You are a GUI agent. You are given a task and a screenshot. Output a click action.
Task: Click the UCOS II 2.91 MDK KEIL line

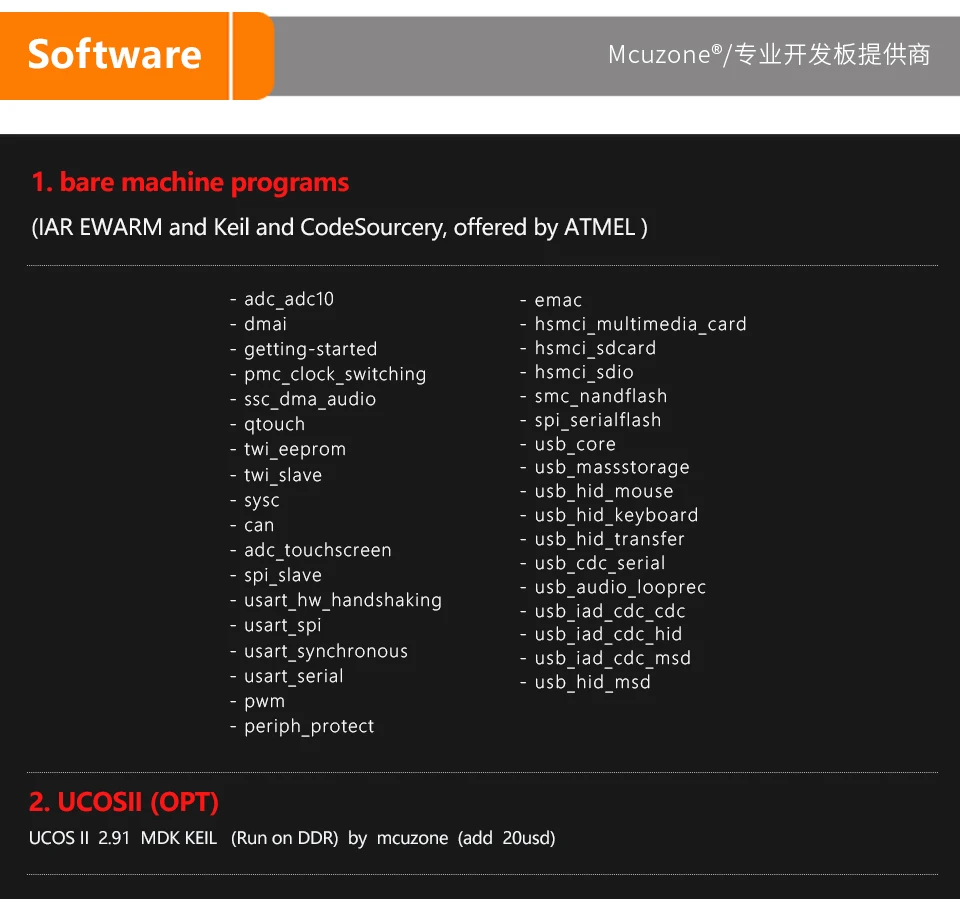(292, 838)
